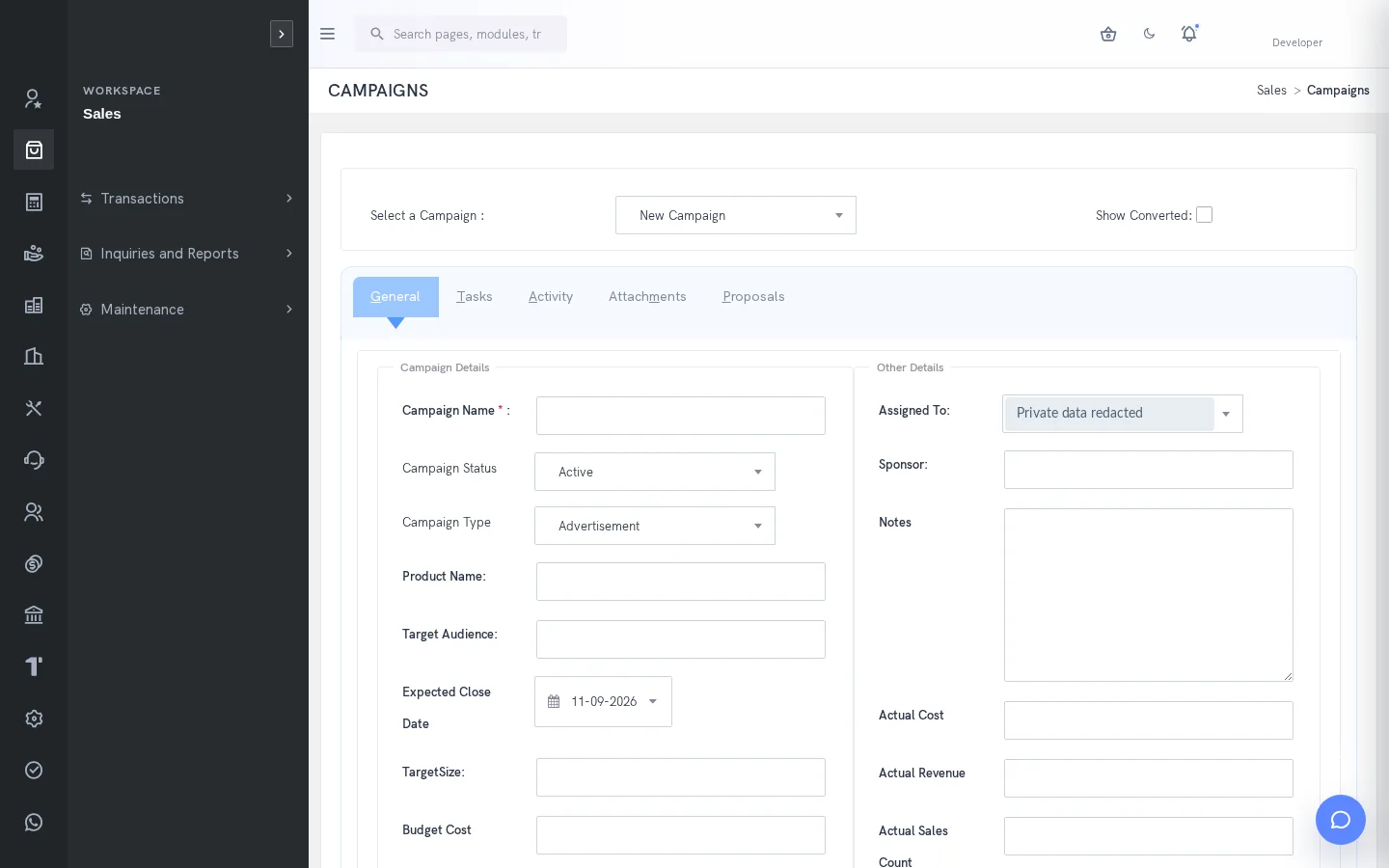The height and width of the screenshot is (868, 1389).
Task: Select the Sales shopping bag rail icon
Action: (x=34, y=149)
